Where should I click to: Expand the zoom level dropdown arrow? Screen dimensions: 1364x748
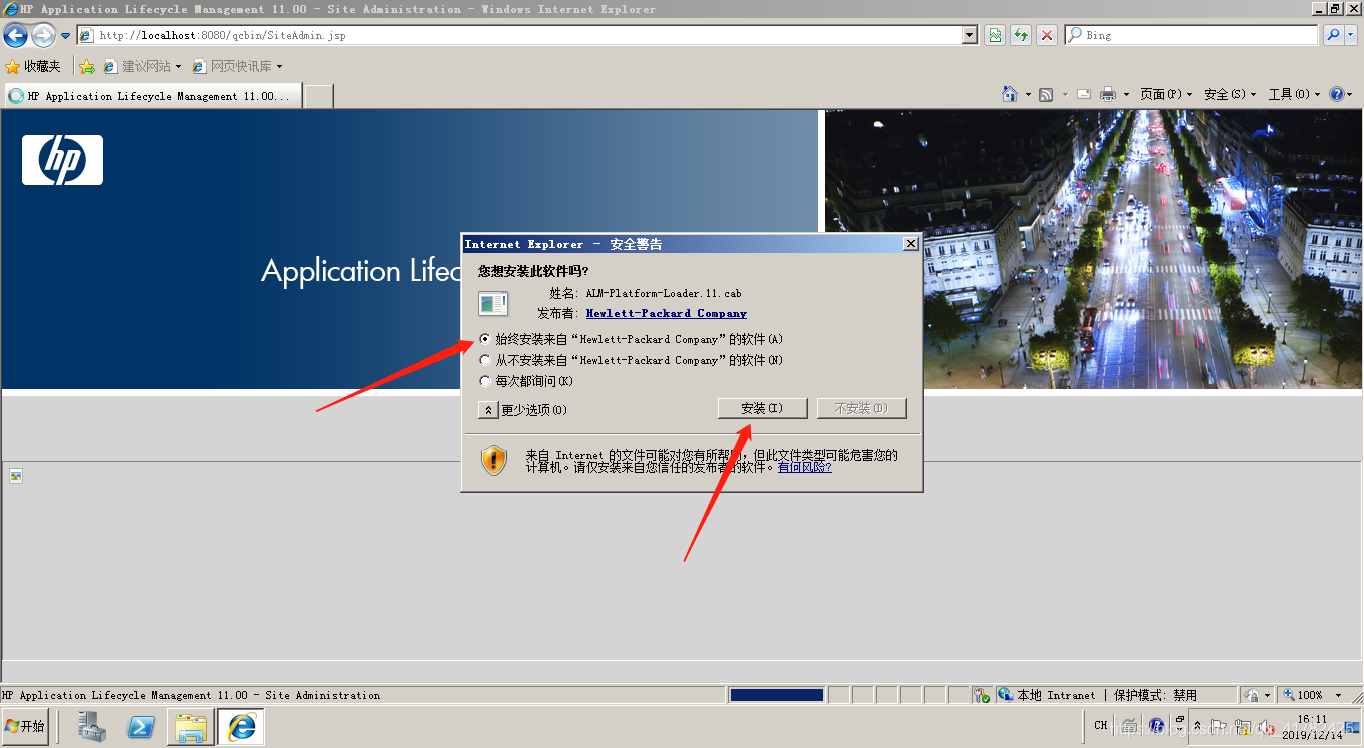[1339, 695]
